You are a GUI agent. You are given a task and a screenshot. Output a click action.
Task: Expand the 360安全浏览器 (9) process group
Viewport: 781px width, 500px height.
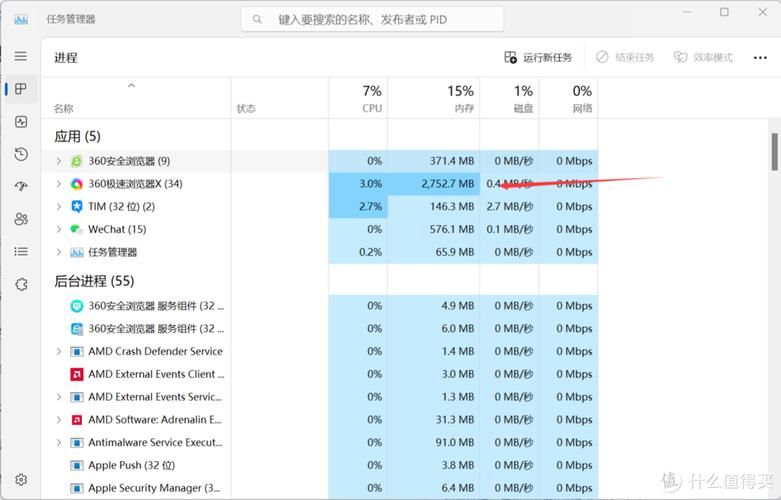click(59, 161)
